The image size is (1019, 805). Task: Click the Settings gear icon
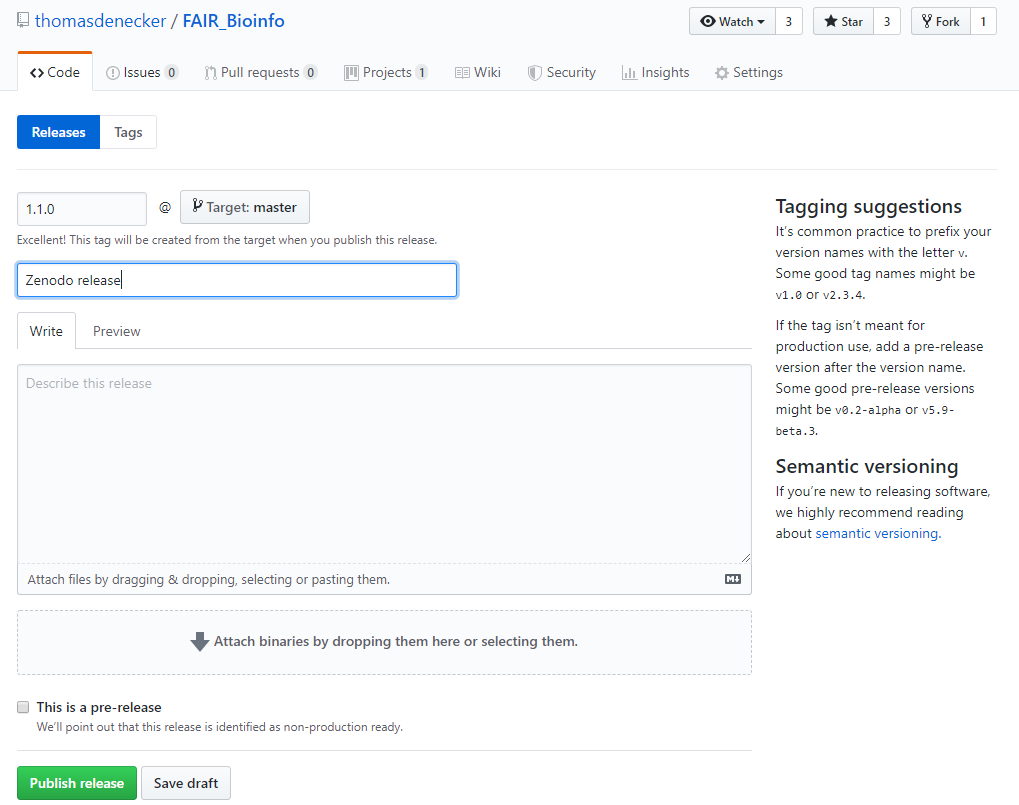[x=722, y=73]
